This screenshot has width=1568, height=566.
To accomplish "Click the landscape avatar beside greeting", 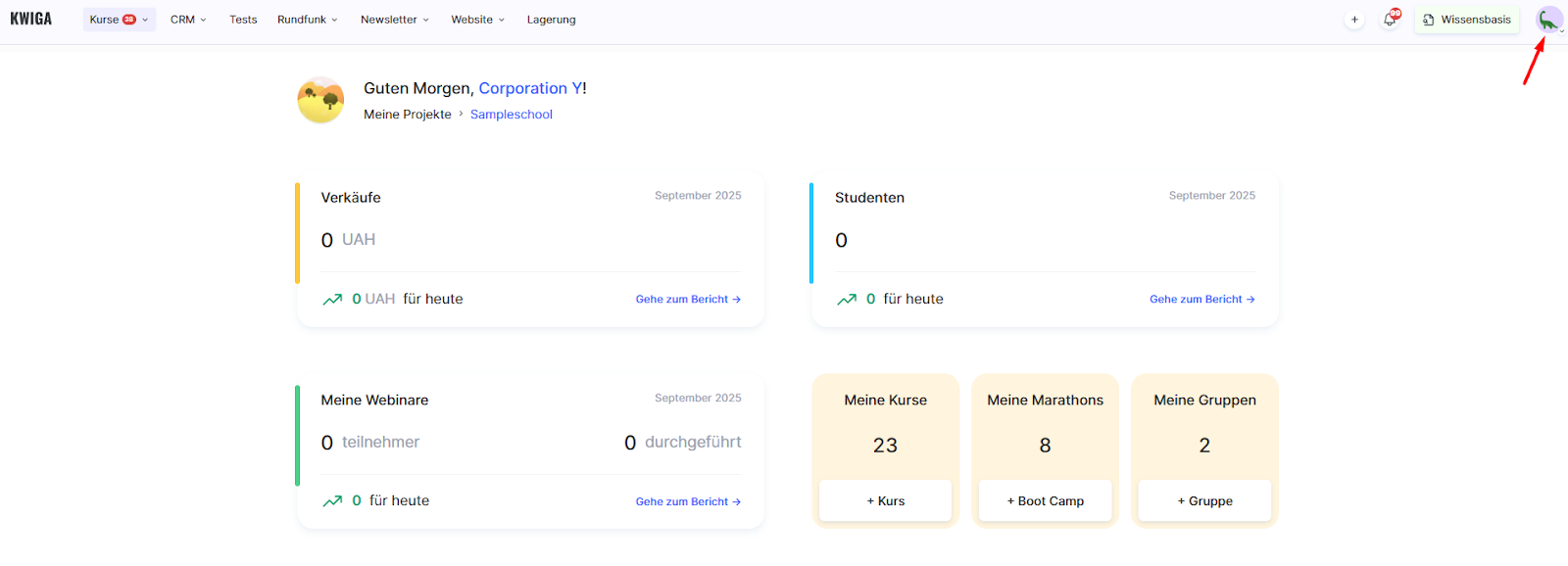I will point(320,101).
